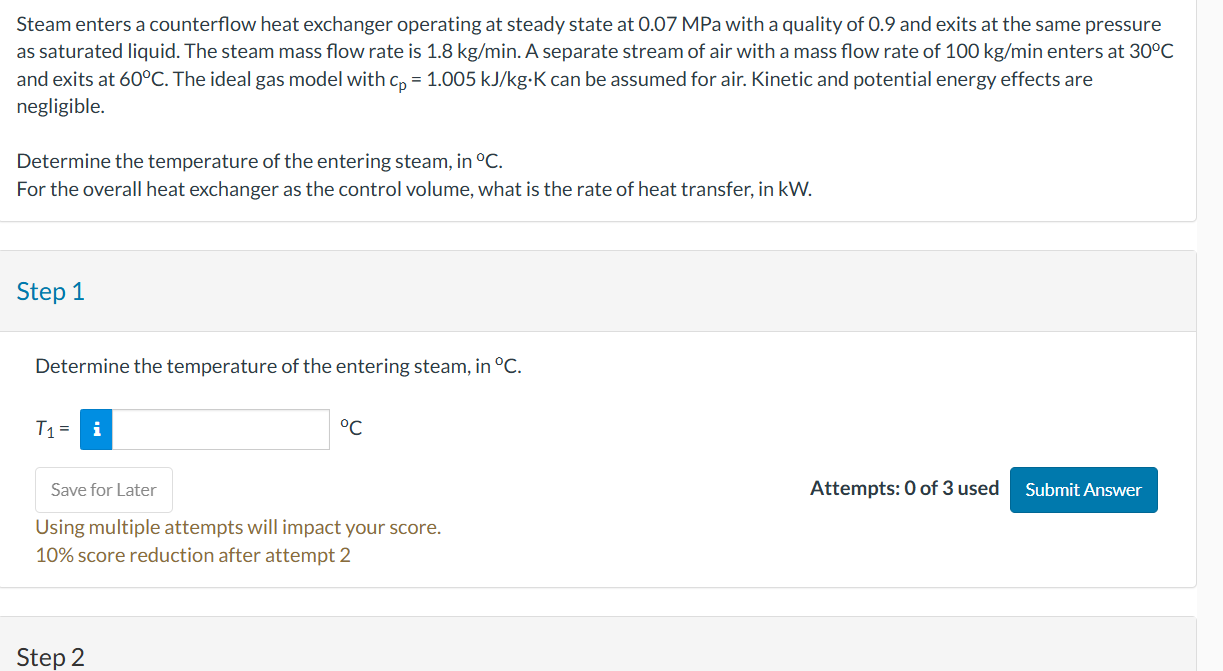Screen dimensions: 1223x671
Task: Submit the answer for Step 1
Action: [1083, 490]
